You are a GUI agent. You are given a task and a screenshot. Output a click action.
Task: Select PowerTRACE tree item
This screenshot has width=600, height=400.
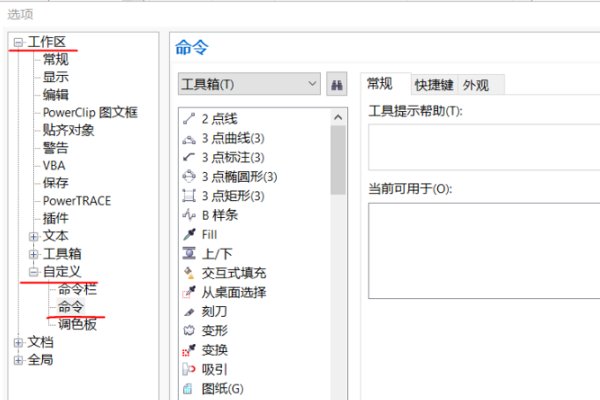77,201
